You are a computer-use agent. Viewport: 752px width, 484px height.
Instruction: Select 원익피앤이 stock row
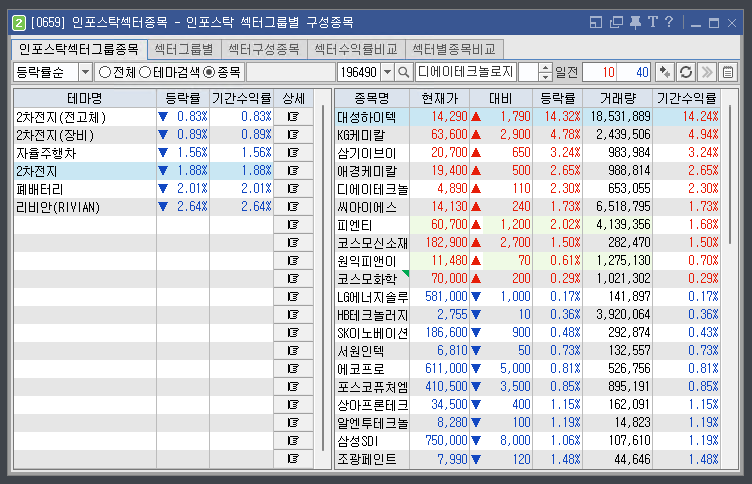[528, 260]
